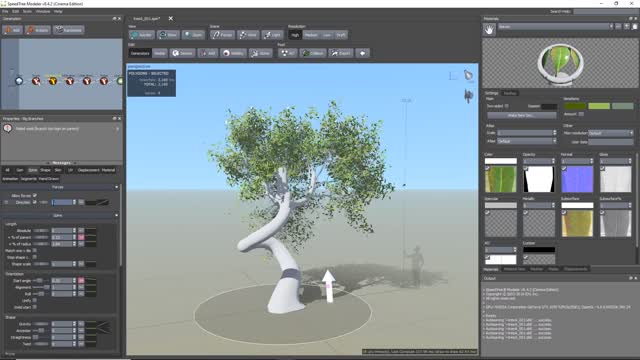Click the Collision tool button
The height and width of the screenshot is (360, 640).
(x=313, y=53)
